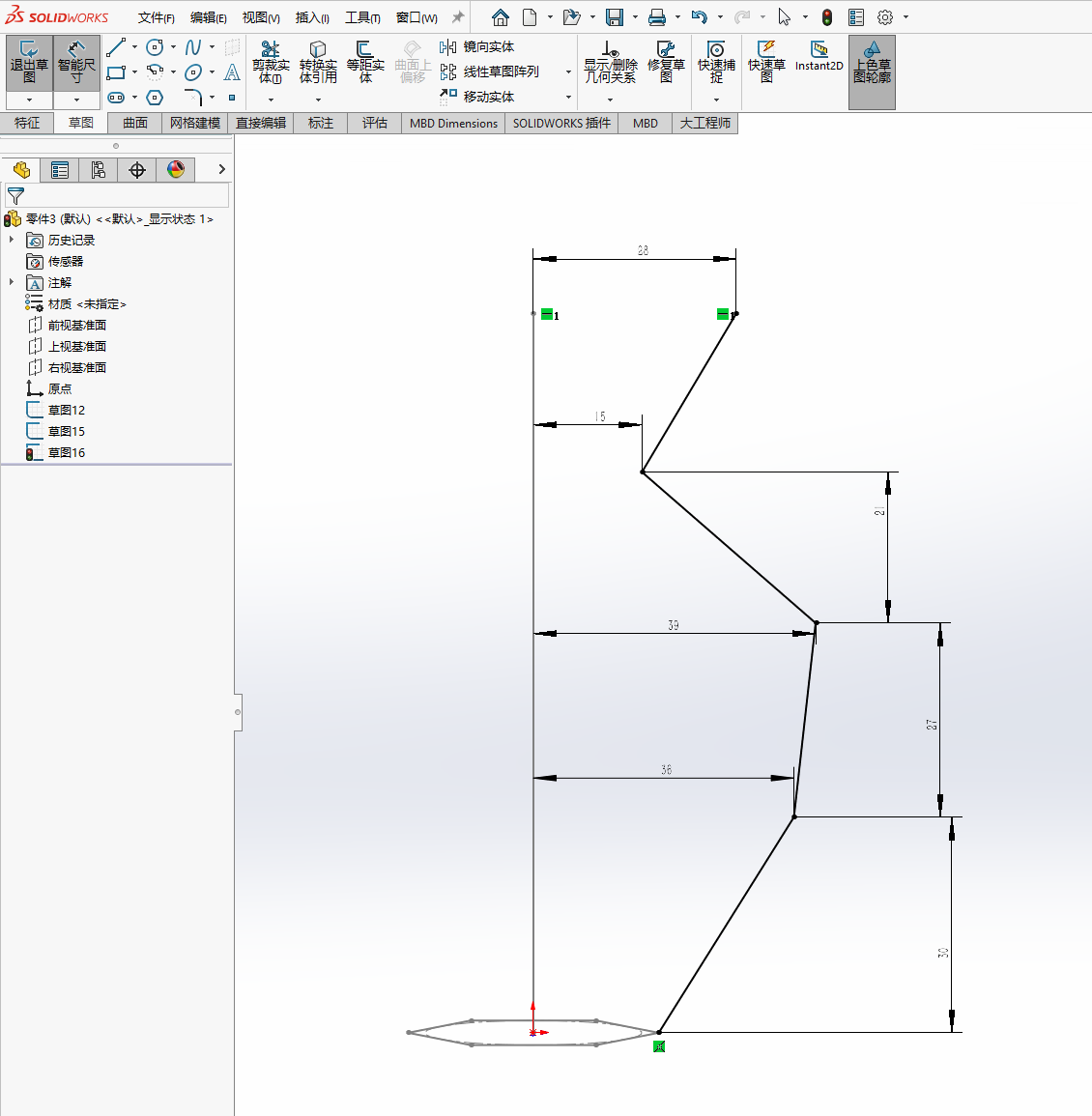Expand the 注解 annotations tree node
Viewport: 1092px width, 1116px height.
pyautogui.click(x=12, y=282)
